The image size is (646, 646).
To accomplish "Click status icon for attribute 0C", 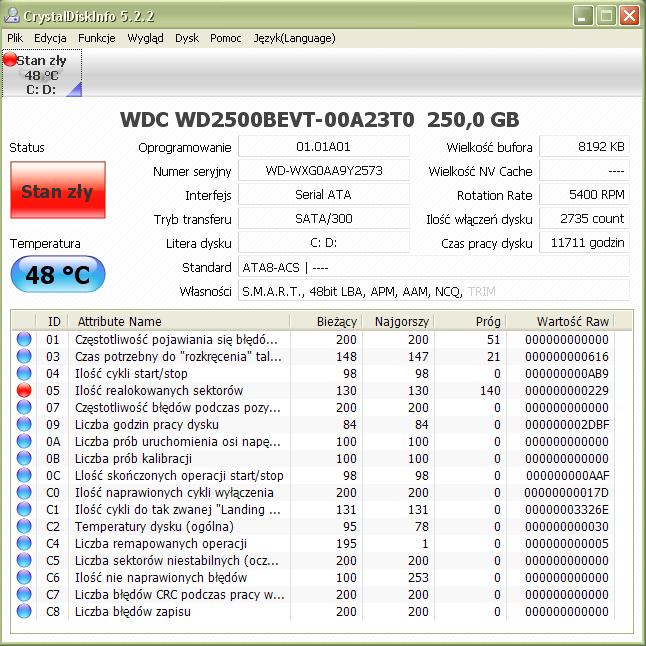I will click(x=24, y=475).
